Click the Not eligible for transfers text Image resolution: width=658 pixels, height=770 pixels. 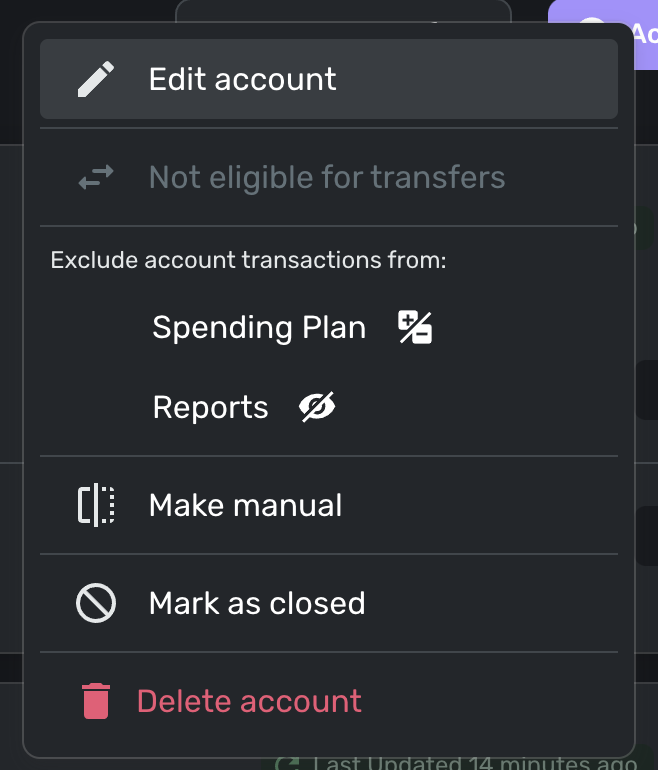pyautogui.click(x=326, y=178)
